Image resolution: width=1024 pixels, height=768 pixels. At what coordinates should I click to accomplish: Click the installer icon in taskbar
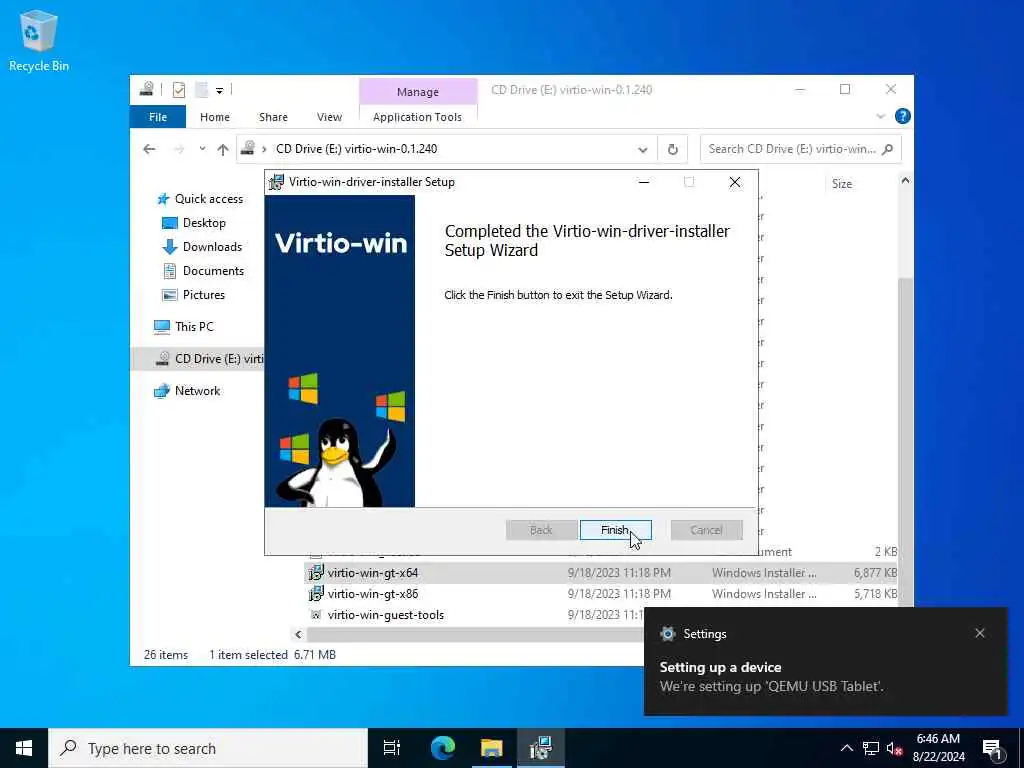541,748
